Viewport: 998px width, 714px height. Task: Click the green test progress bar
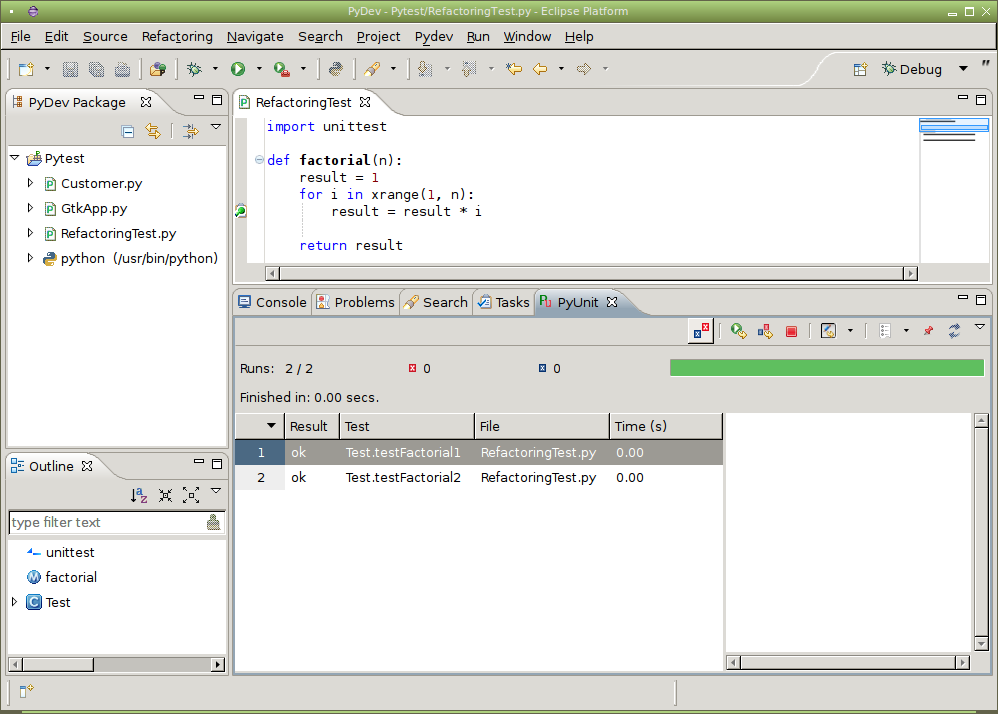[827, 368]
